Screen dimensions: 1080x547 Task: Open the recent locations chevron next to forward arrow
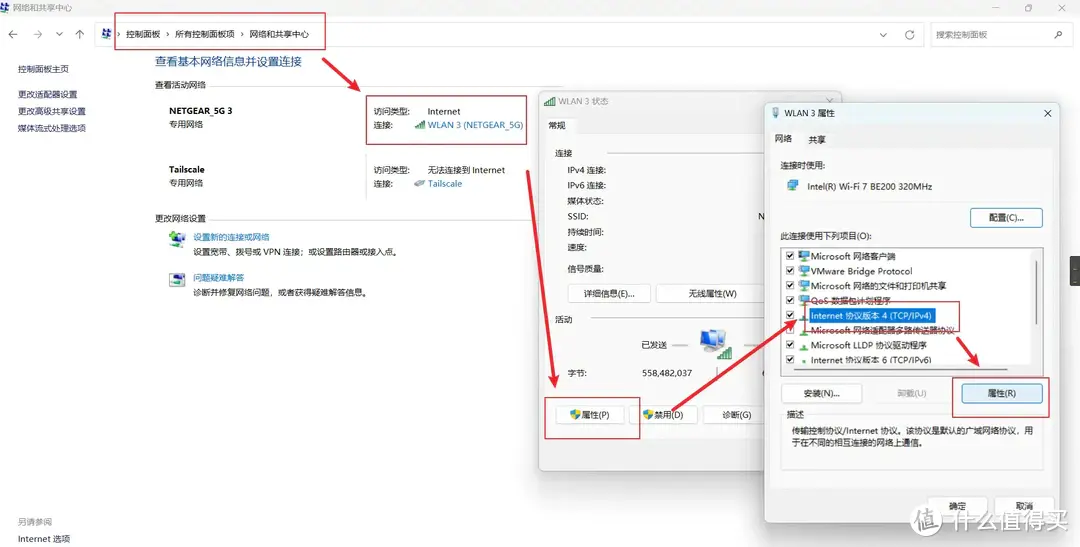pos(59,34)
